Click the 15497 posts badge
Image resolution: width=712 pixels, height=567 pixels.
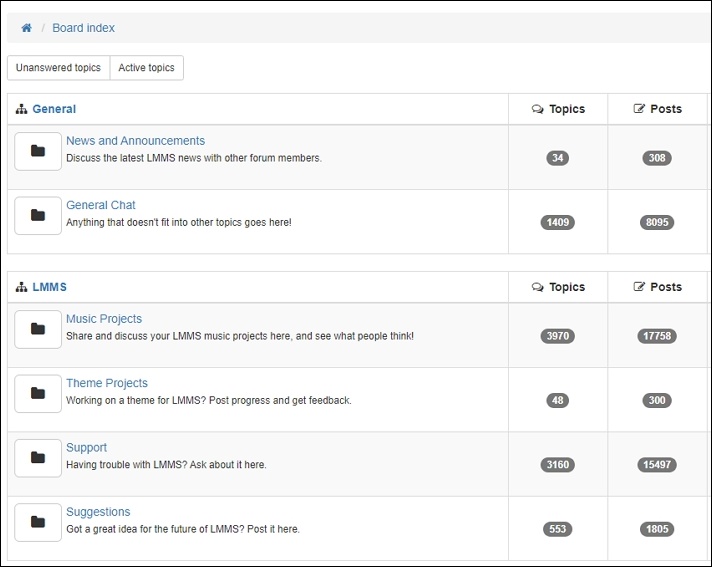tap(657, 465)
